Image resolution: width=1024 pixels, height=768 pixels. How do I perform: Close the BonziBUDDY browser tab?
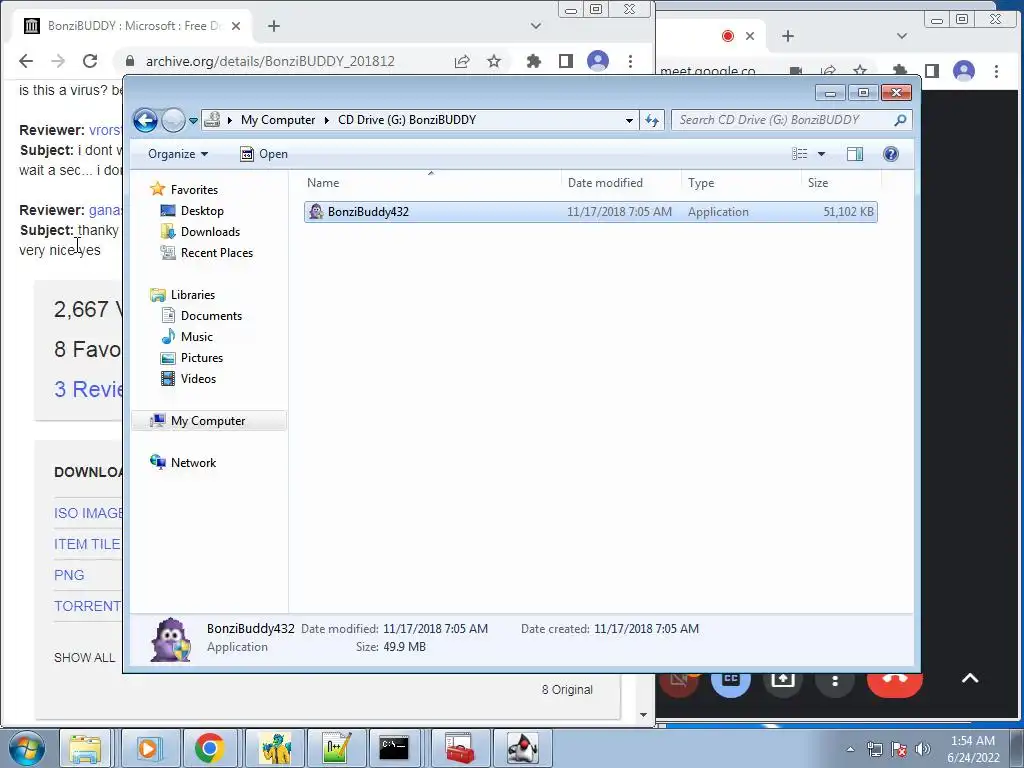[236, 26]
